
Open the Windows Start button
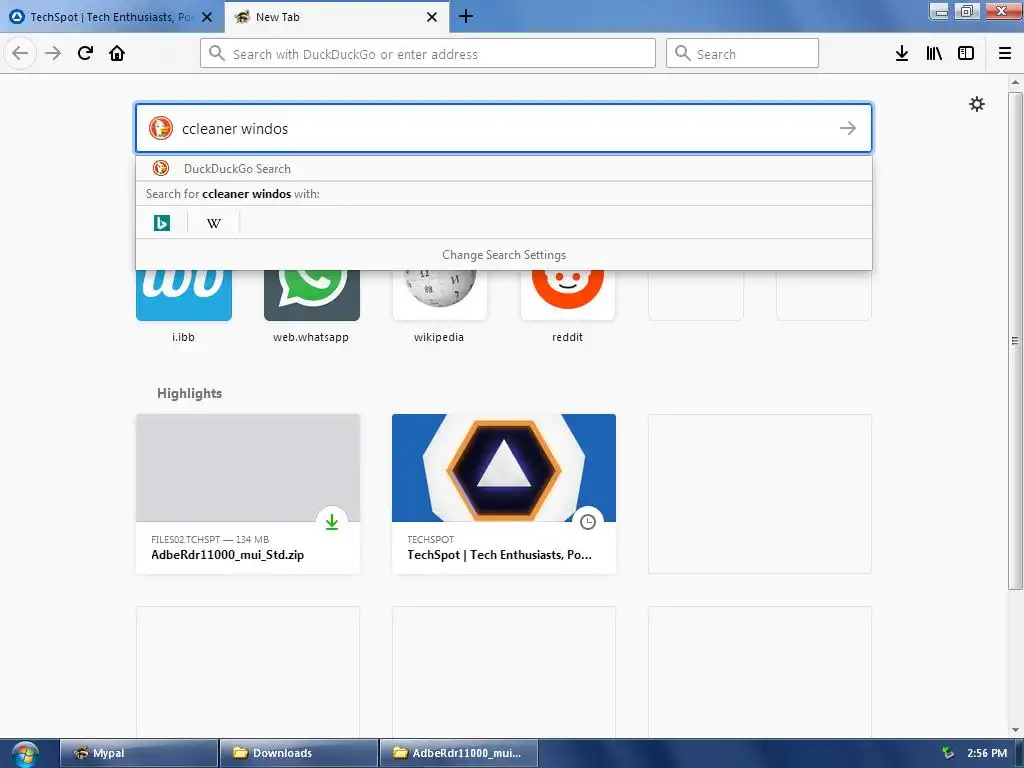[x=25, y=753]
